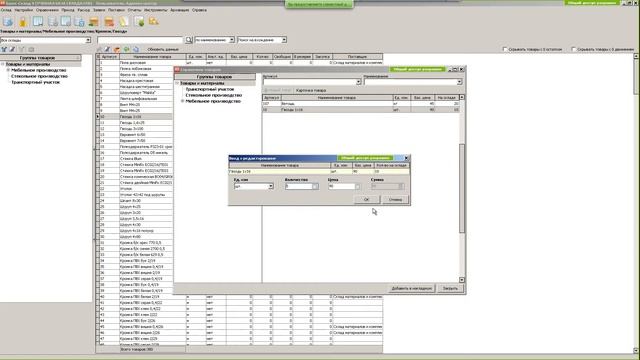
Task: Open the по наименованию search-type dropdown
Action: pyautogui.click(x=231, y=40)
